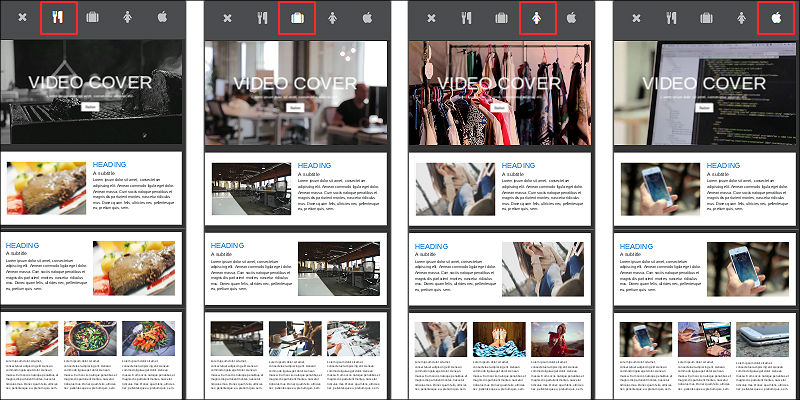800x400 pixels.
Task: Select the briefcase icon in the tech-themed panel
Action: [x=706, y=18]
